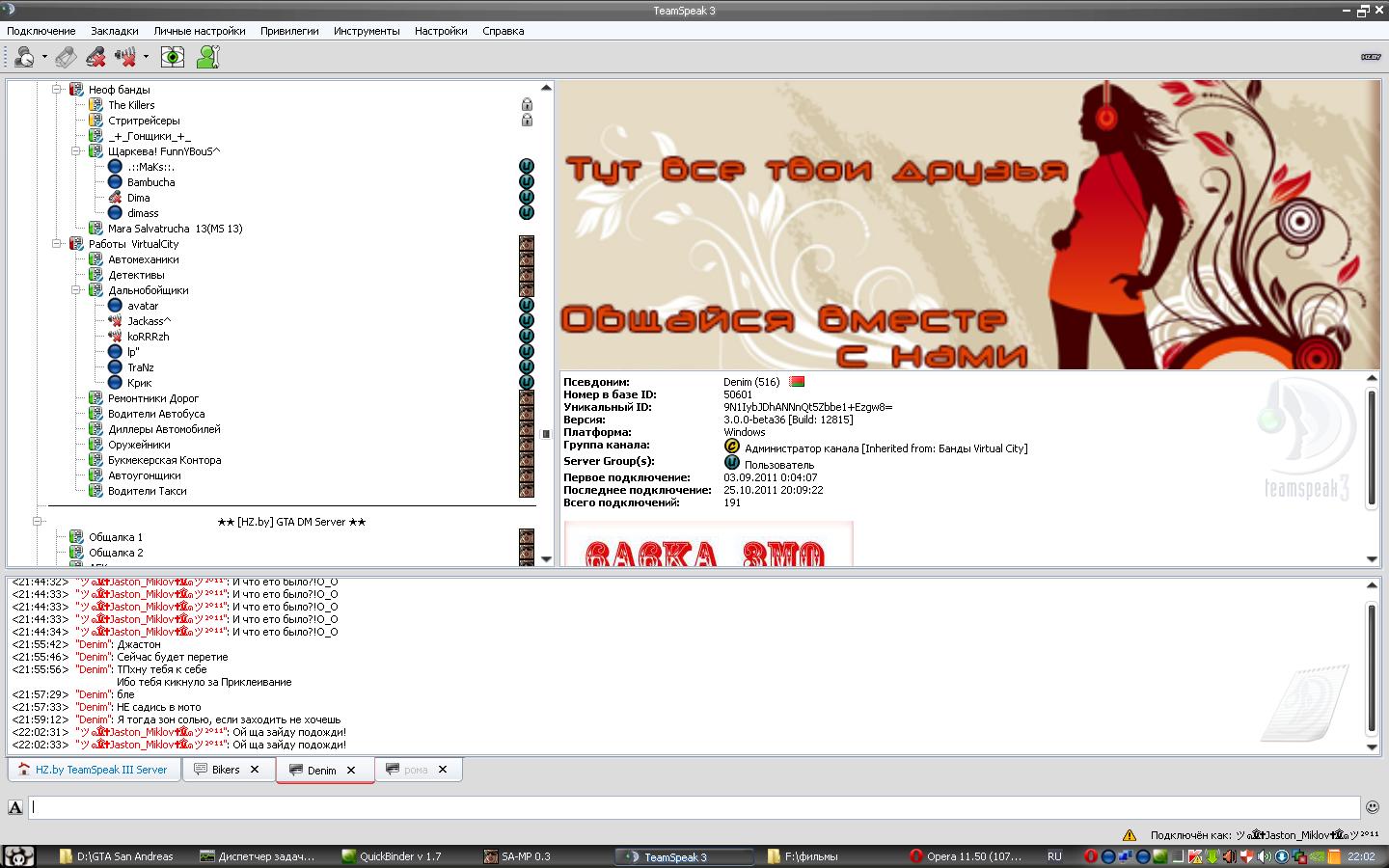The width and height of the screenshot is (1389, 868).
Task: Collapse the Дальнобойщики channel
Action: pos(76,290)
